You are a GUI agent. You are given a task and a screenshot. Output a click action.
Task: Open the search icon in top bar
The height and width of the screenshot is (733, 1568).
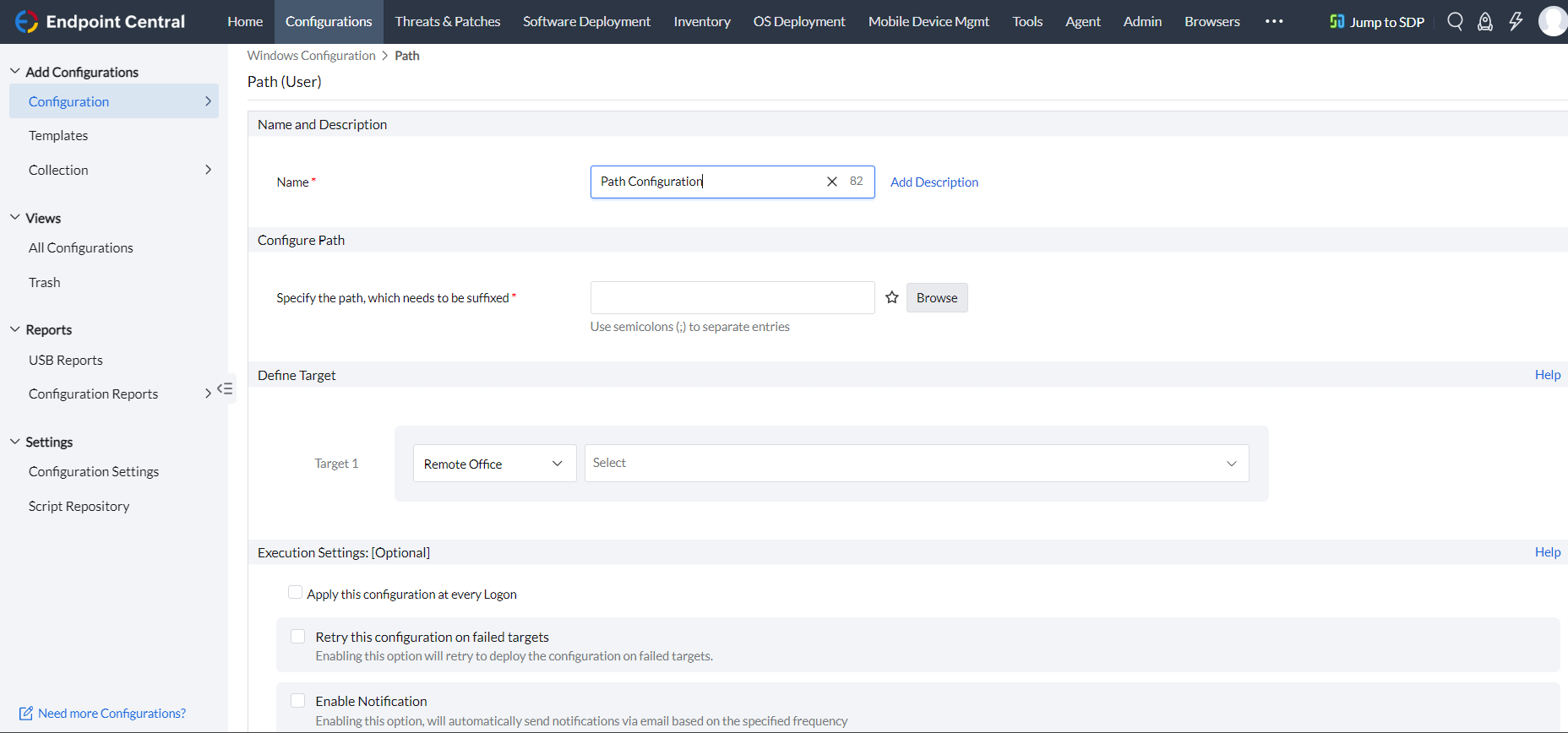(x=1455, y=21)
